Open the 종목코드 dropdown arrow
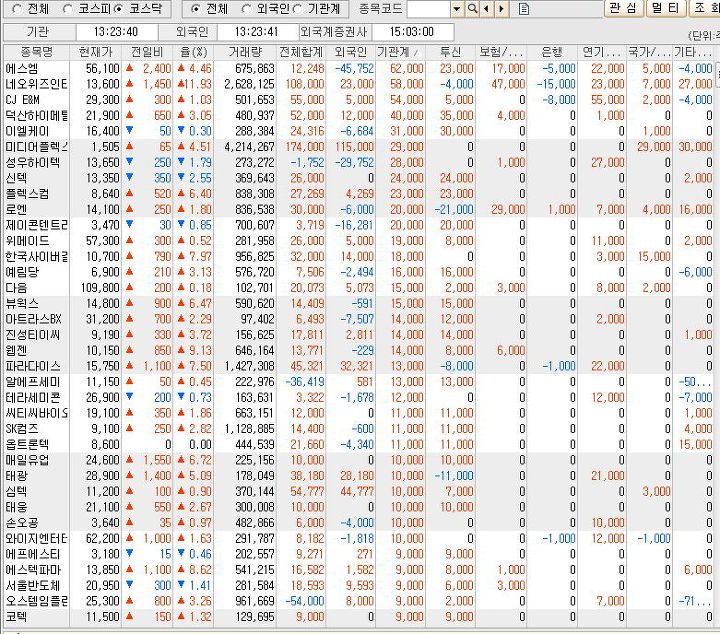The image size is (720, 634). click(x=457, y=9)
